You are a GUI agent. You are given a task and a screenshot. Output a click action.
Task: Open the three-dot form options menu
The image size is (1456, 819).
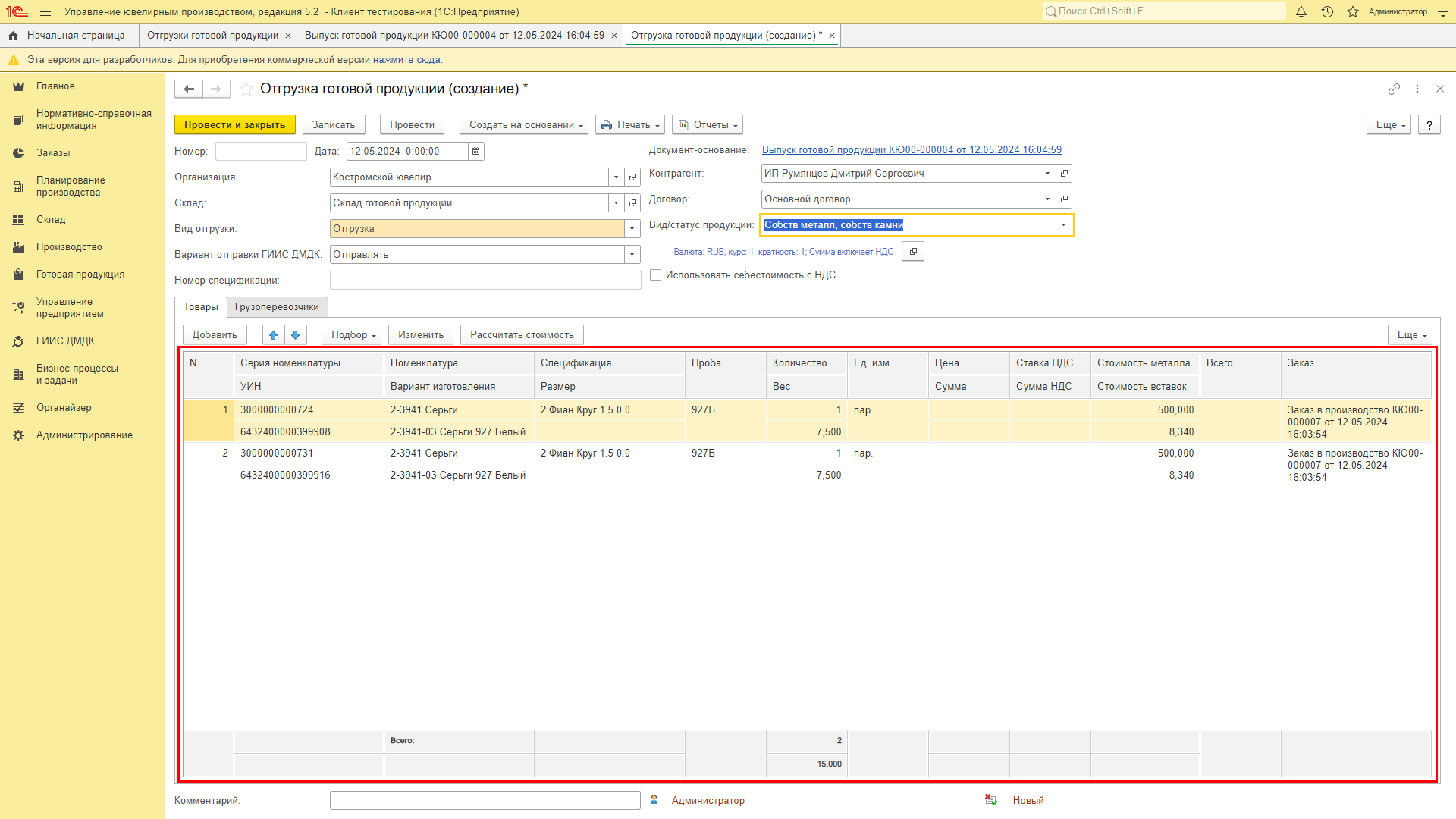pos(1417,89)
